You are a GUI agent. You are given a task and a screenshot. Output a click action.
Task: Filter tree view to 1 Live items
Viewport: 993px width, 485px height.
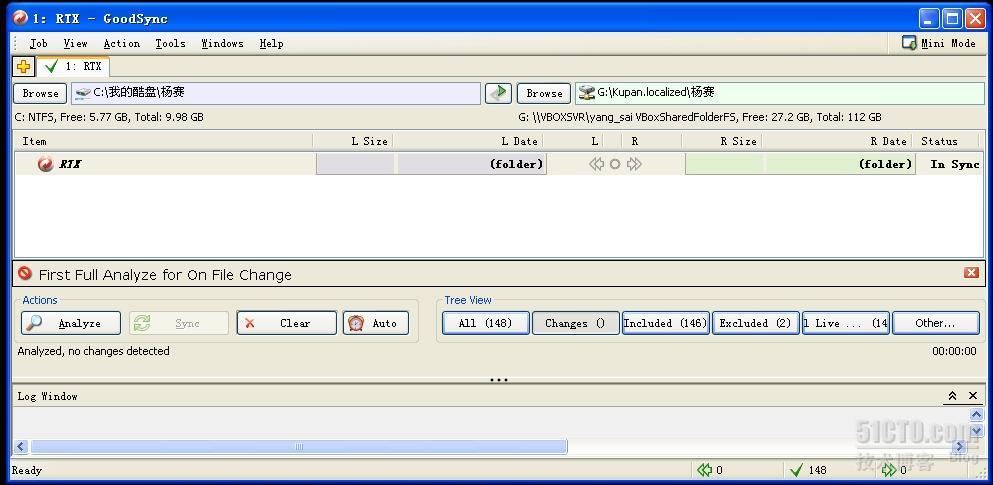(x=846, y=323)
